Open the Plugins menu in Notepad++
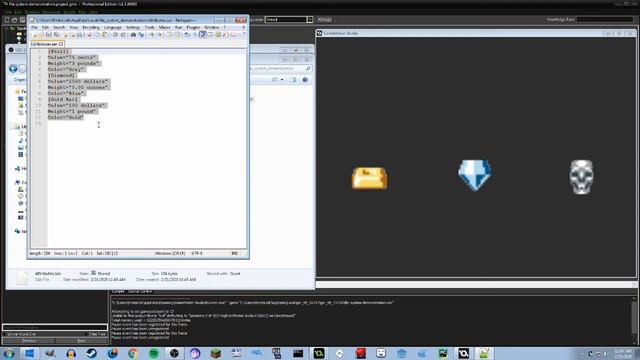 pyautogui.click(x=193, y=27)
